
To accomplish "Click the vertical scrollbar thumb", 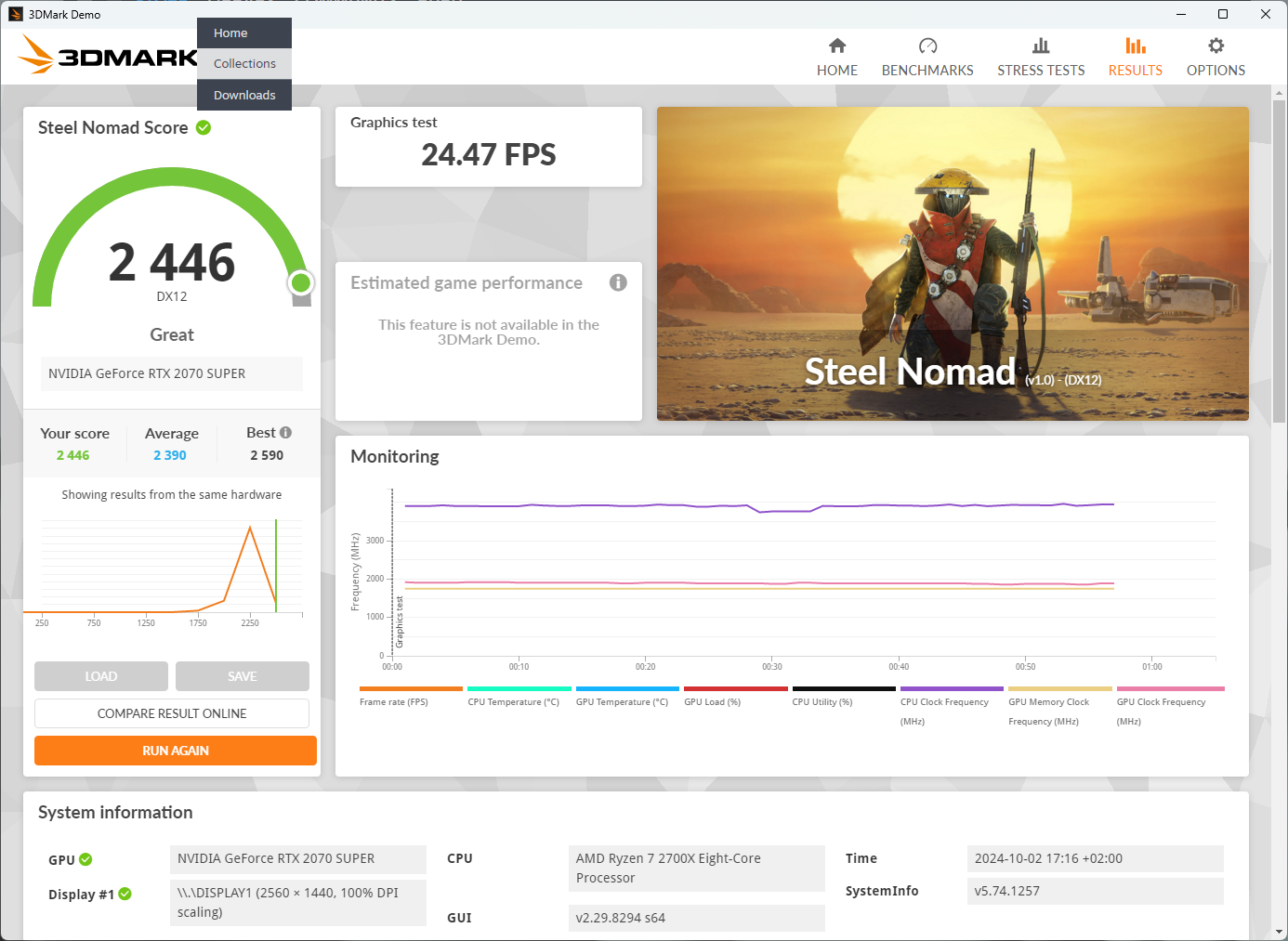I will 1280,263.
